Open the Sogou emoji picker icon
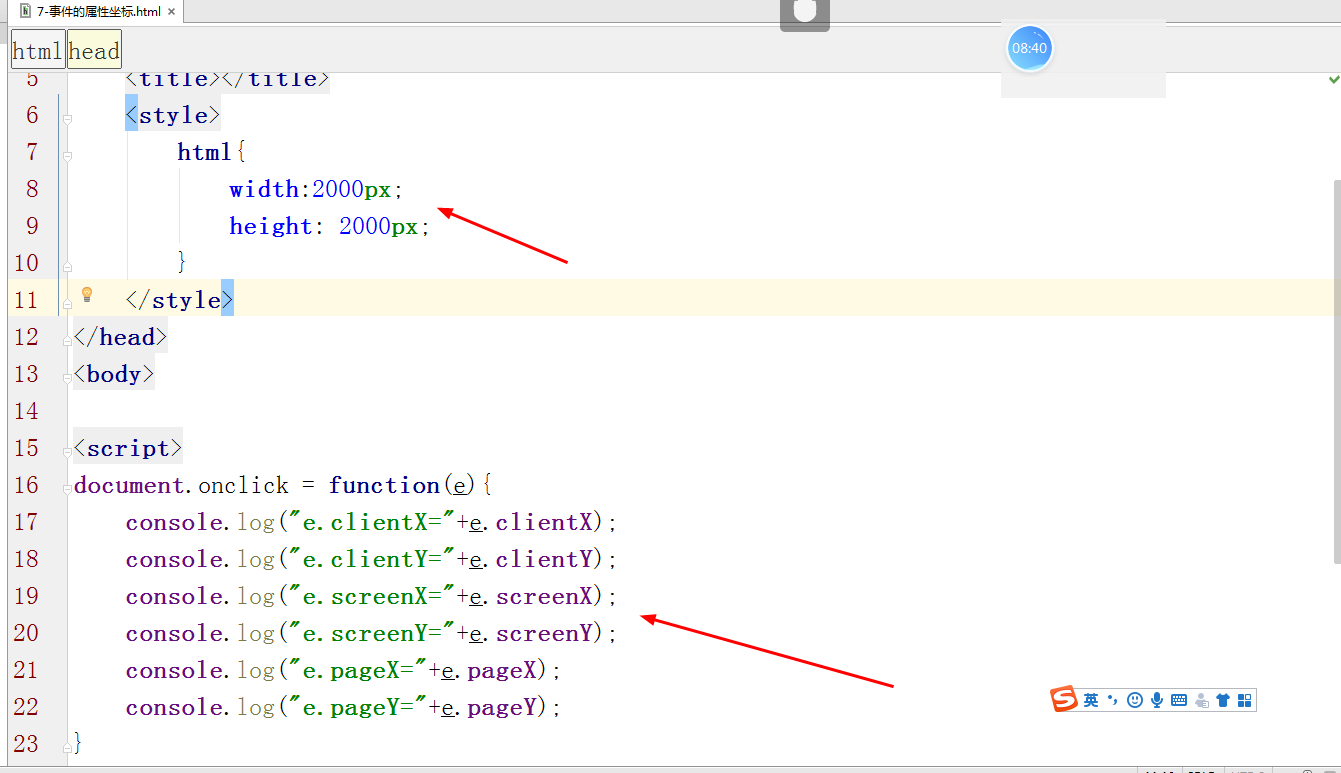Viewport: 1341px width, 773px height. (1134, 699)
